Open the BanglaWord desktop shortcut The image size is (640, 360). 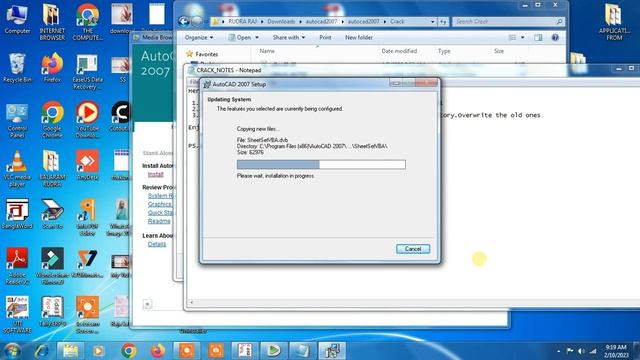[x=17, y=214]
